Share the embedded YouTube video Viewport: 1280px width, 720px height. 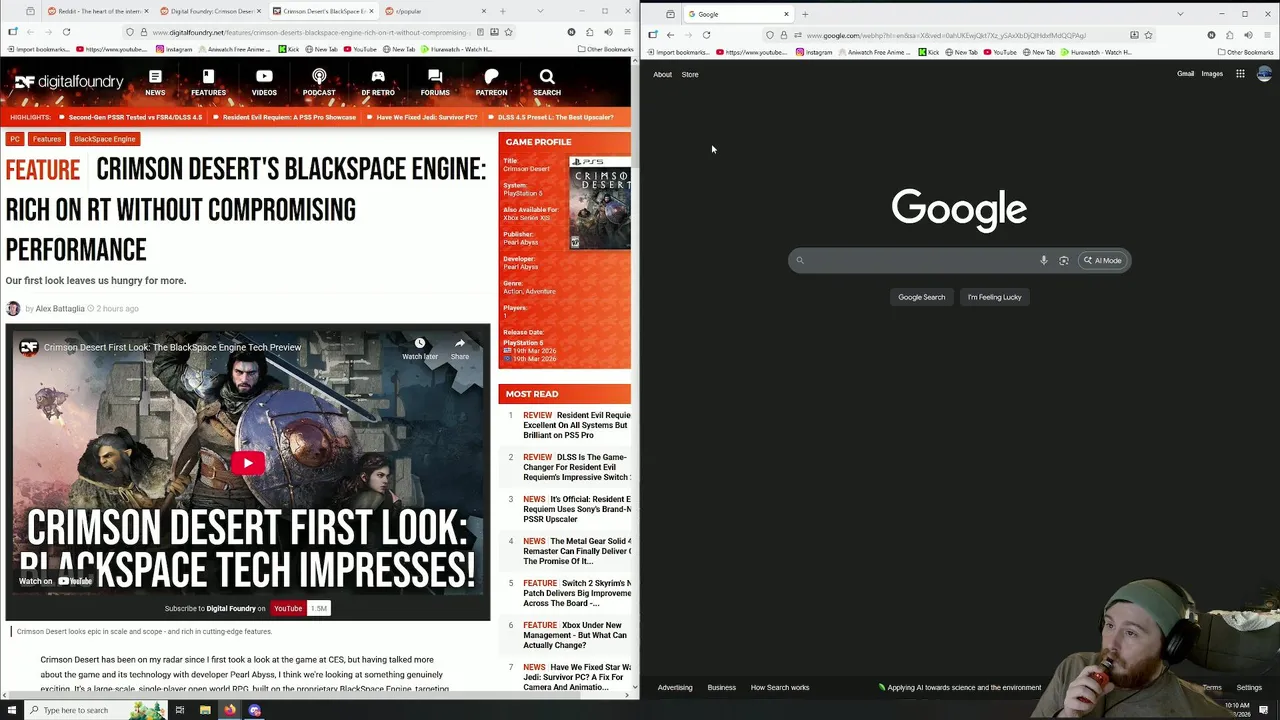tap(460, 348)
